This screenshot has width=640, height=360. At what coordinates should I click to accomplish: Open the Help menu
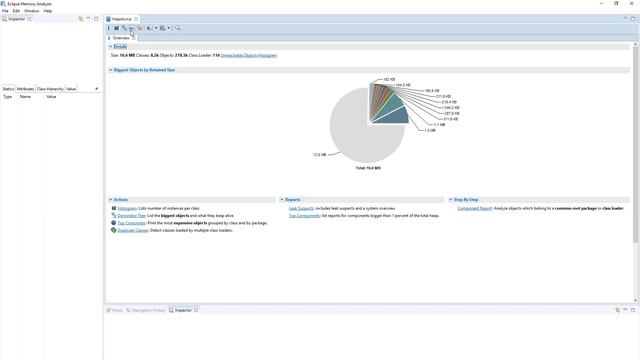pyautogui.click(x=48, y=11)
